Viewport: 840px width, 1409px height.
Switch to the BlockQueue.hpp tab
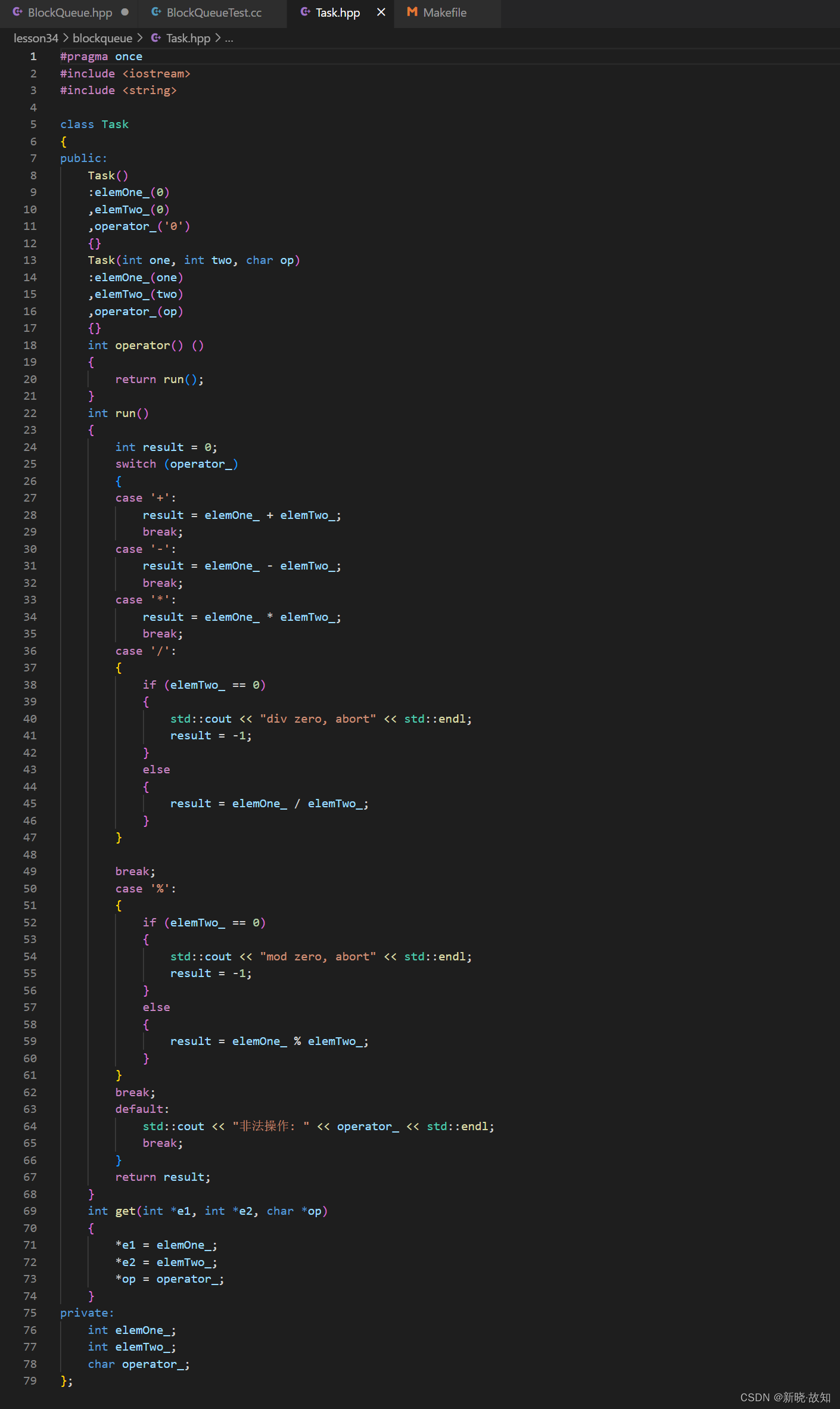click(70, 13)
